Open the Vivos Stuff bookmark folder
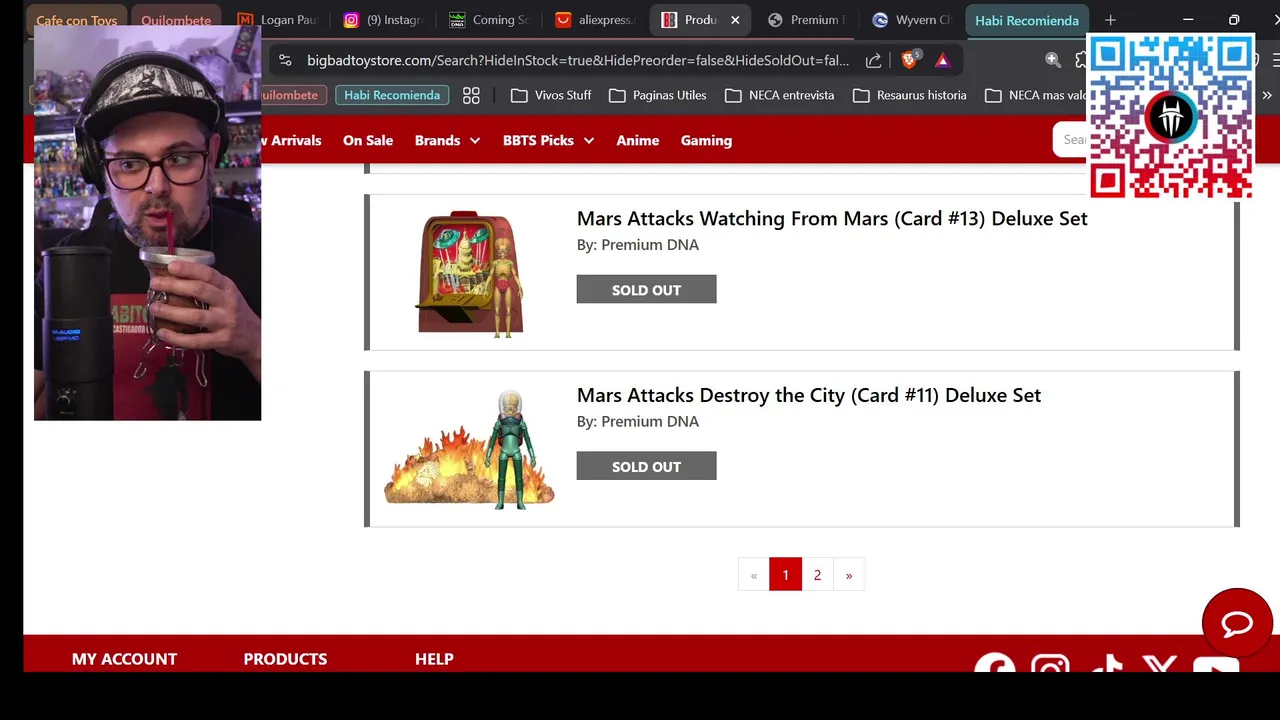 coord(551,95)
